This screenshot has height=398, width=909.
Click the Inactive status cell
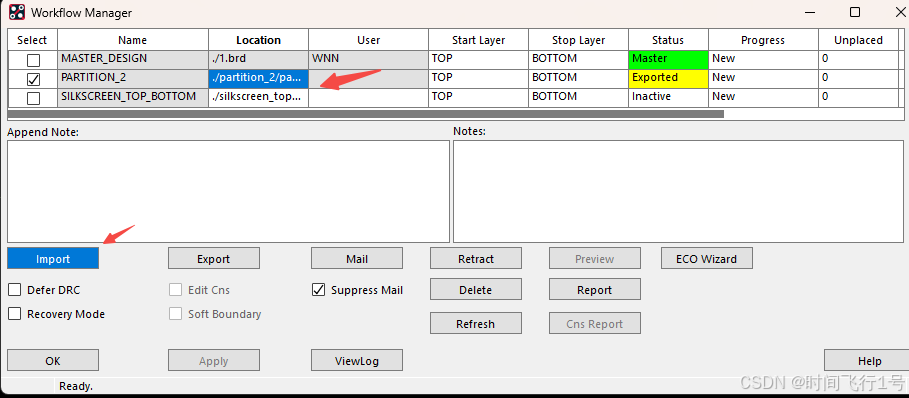coord(668,98)
